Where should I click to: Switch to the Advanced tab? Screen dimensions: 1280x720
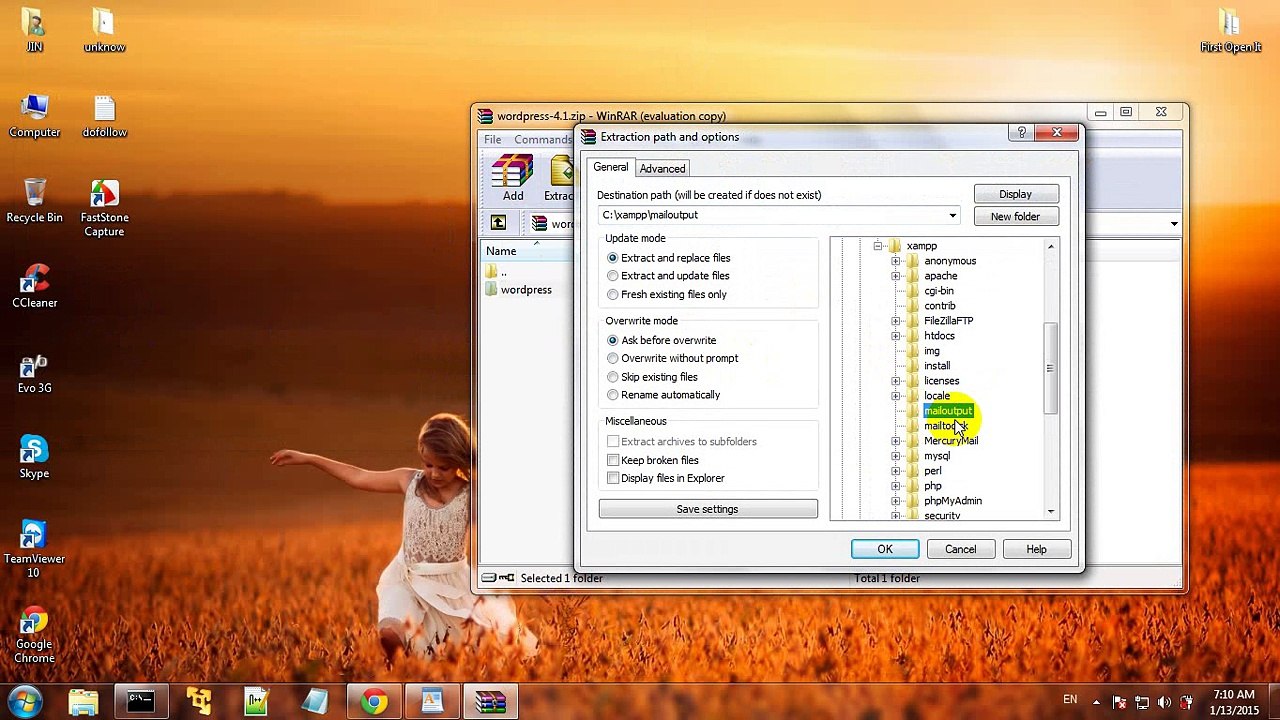pos(662,169)
